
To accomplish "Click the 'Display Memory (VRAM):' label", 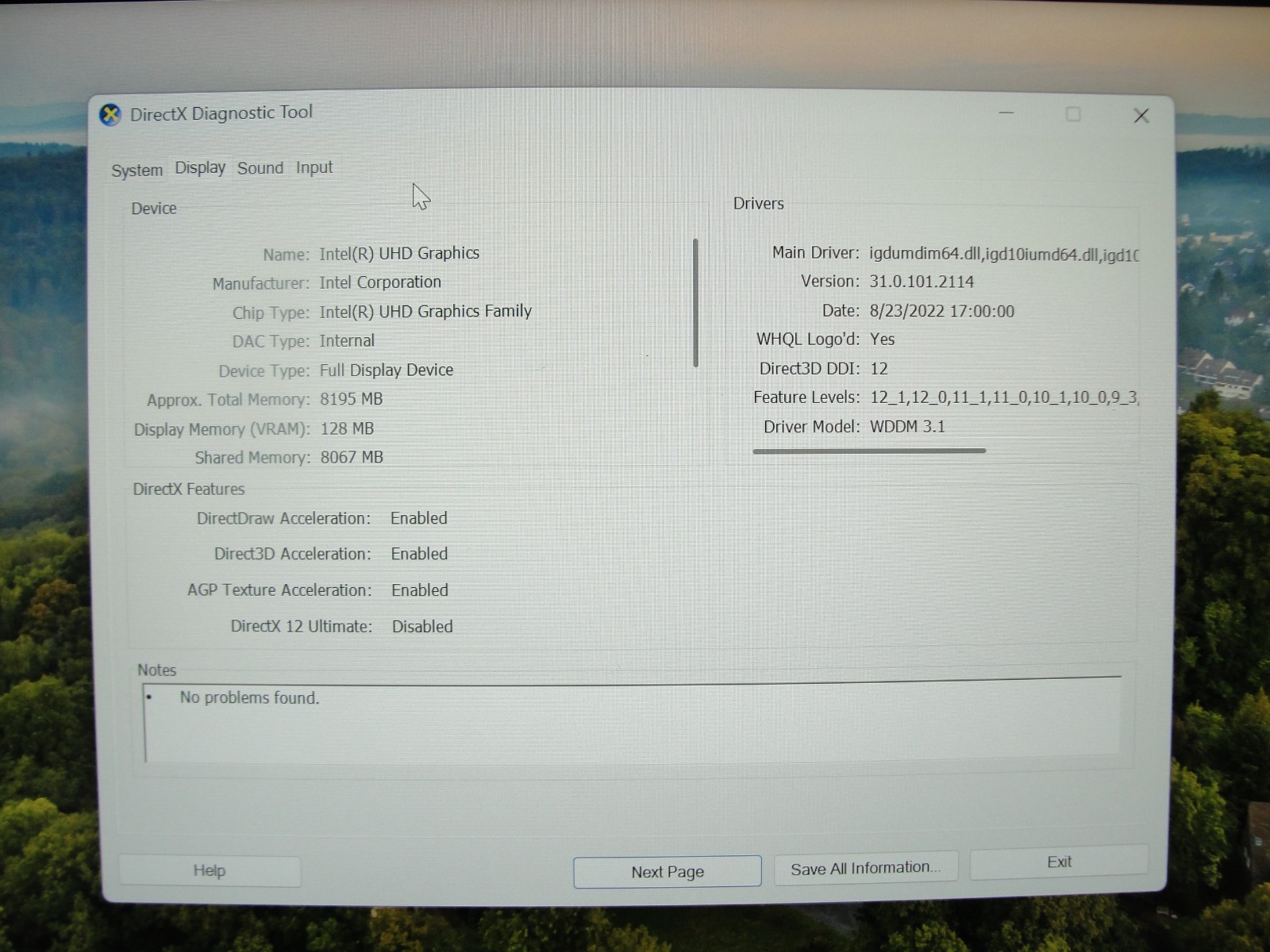I will (x=222, y=429).
